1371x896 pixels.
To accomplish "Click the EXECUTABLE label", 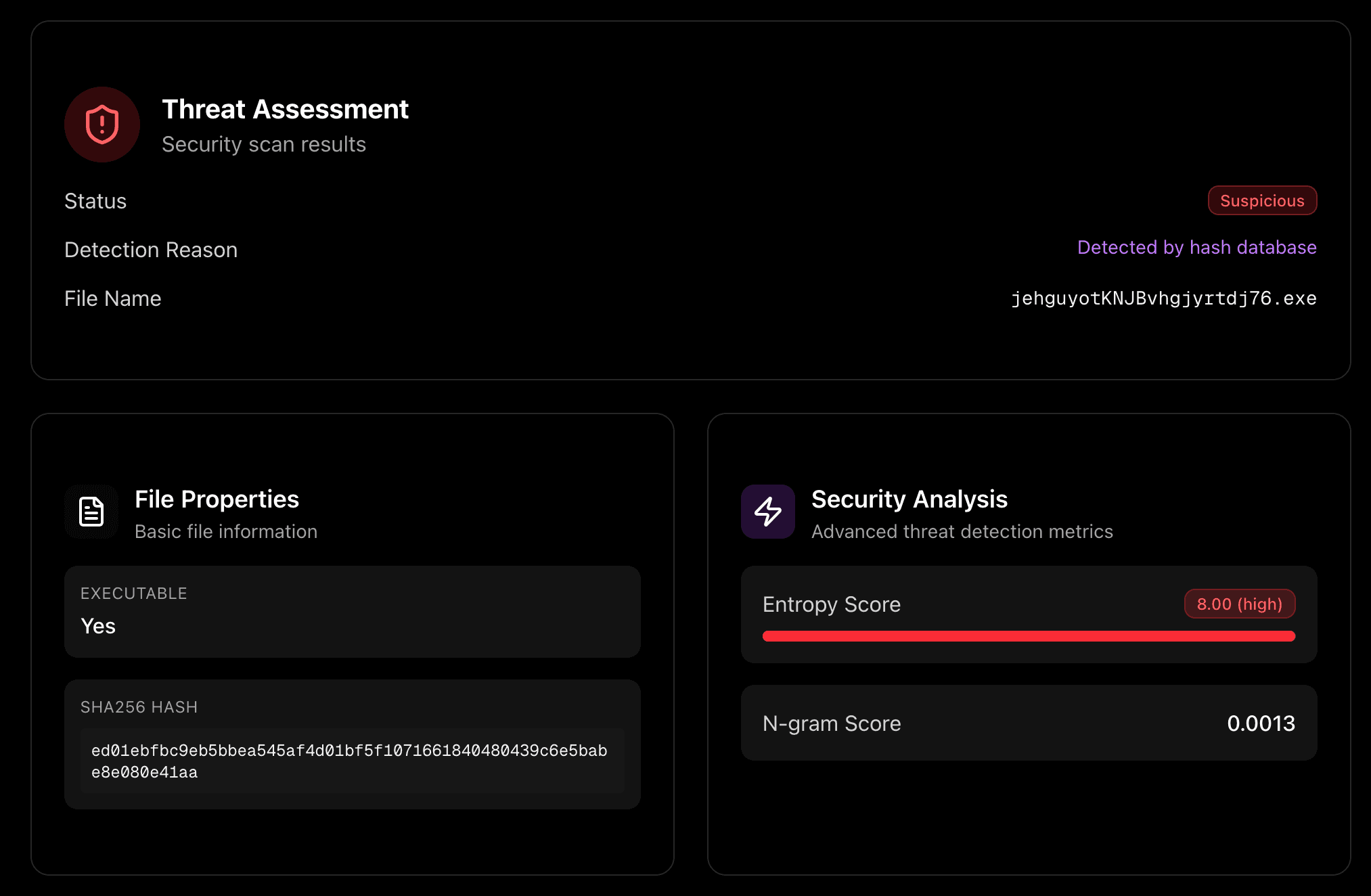I will click(134, 593).
